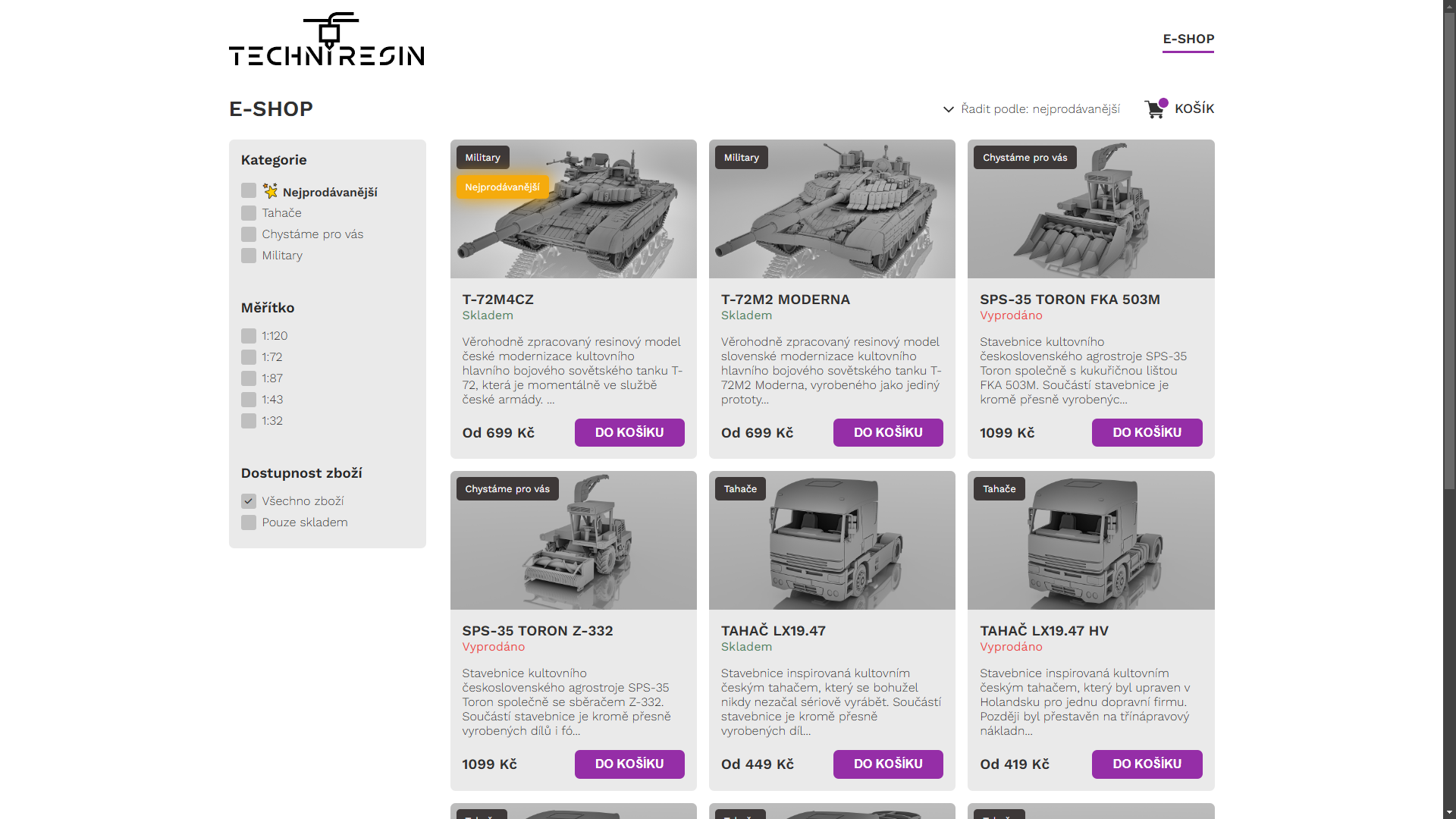This screenshot has height=819, width=1456.
Task: Click the star icon beside Nejprodávanější
Action: (x=270, y=190)
